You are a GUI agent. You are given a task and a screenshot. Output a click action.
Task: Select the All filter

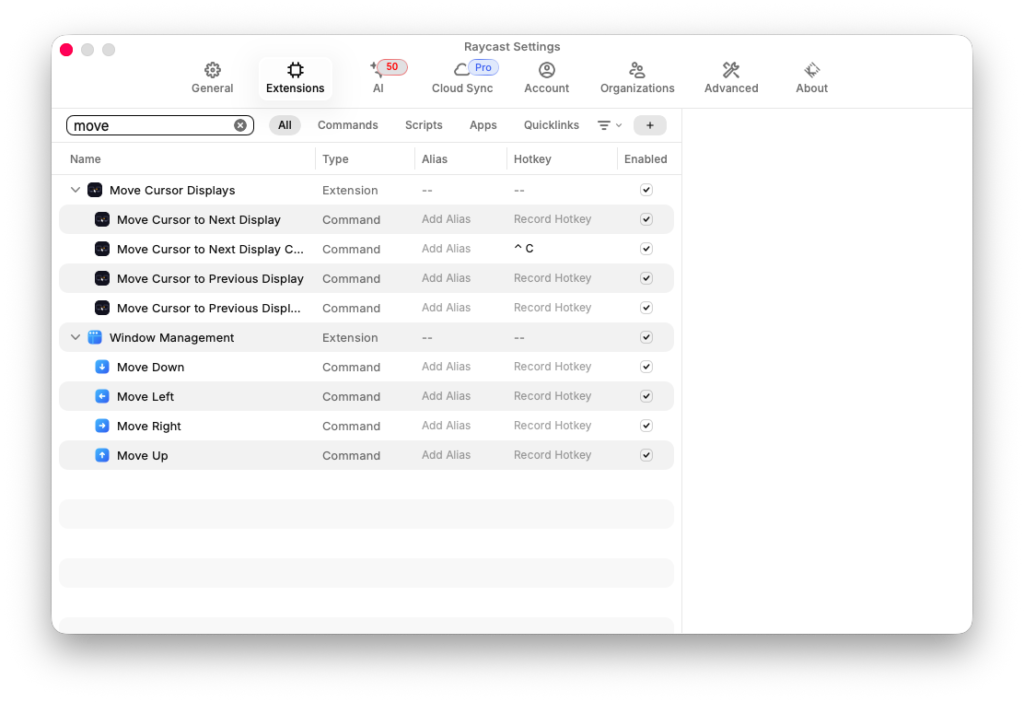click(285, 125)
